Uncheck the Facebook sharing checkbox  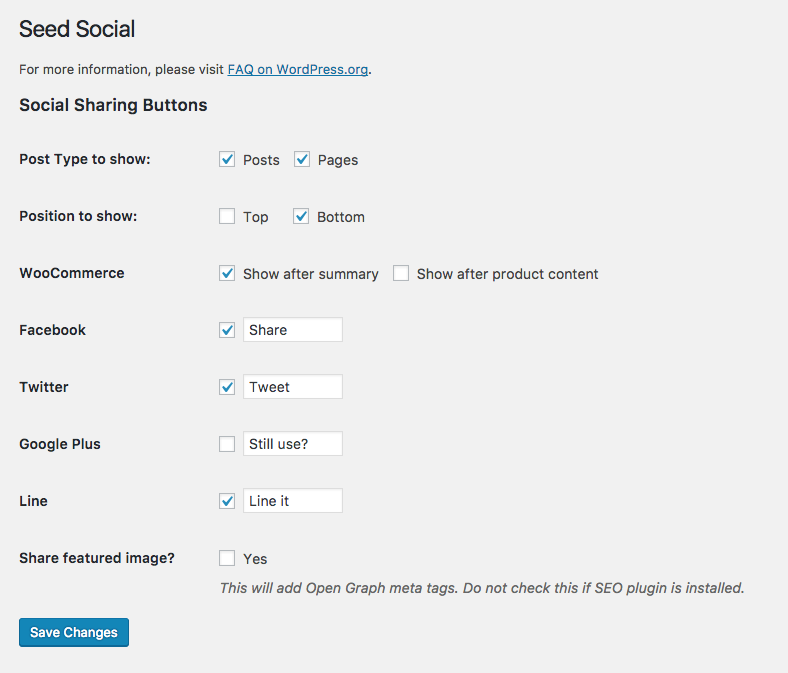click(227, 330)
